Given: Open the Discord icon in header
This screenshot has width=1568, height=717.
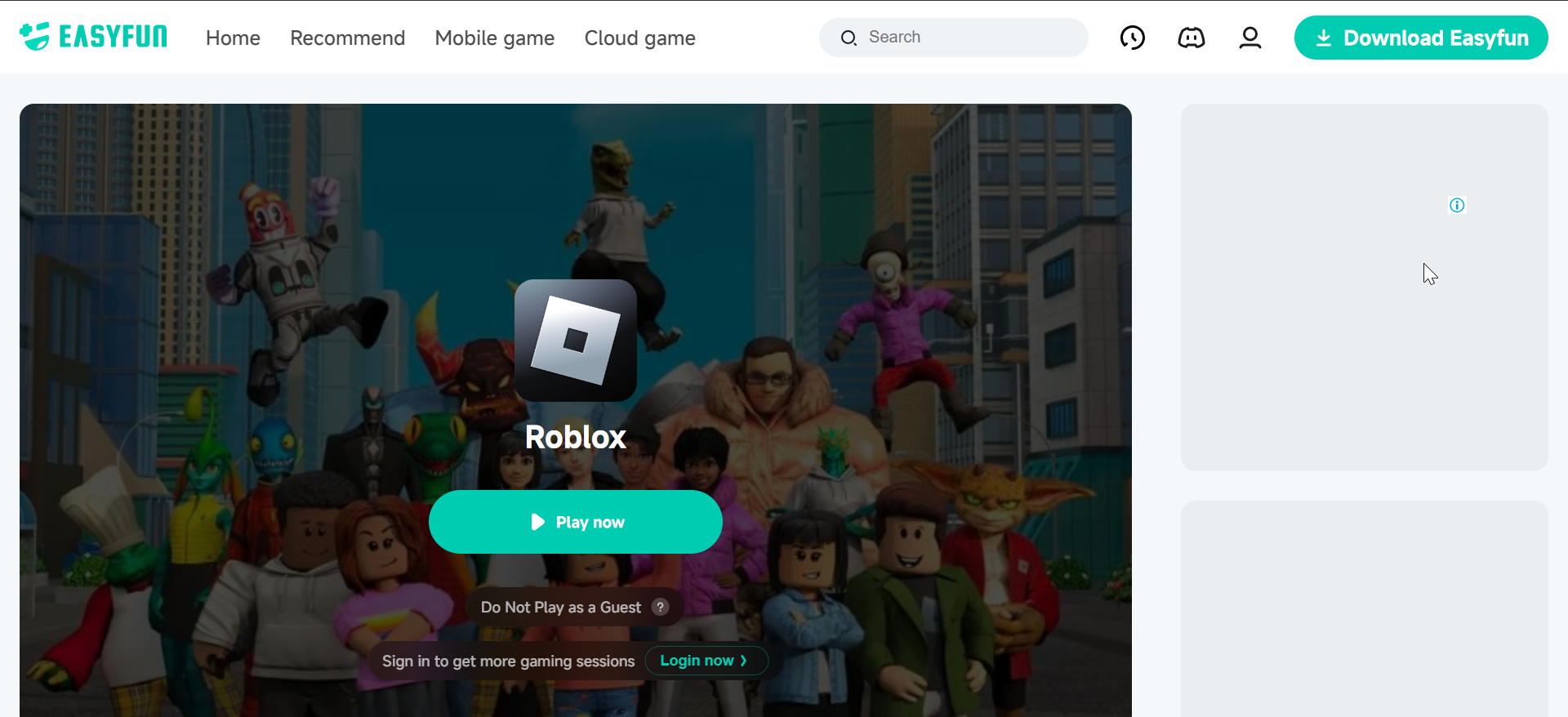Looking at the screenshot, I should [x=1191, y=38].
